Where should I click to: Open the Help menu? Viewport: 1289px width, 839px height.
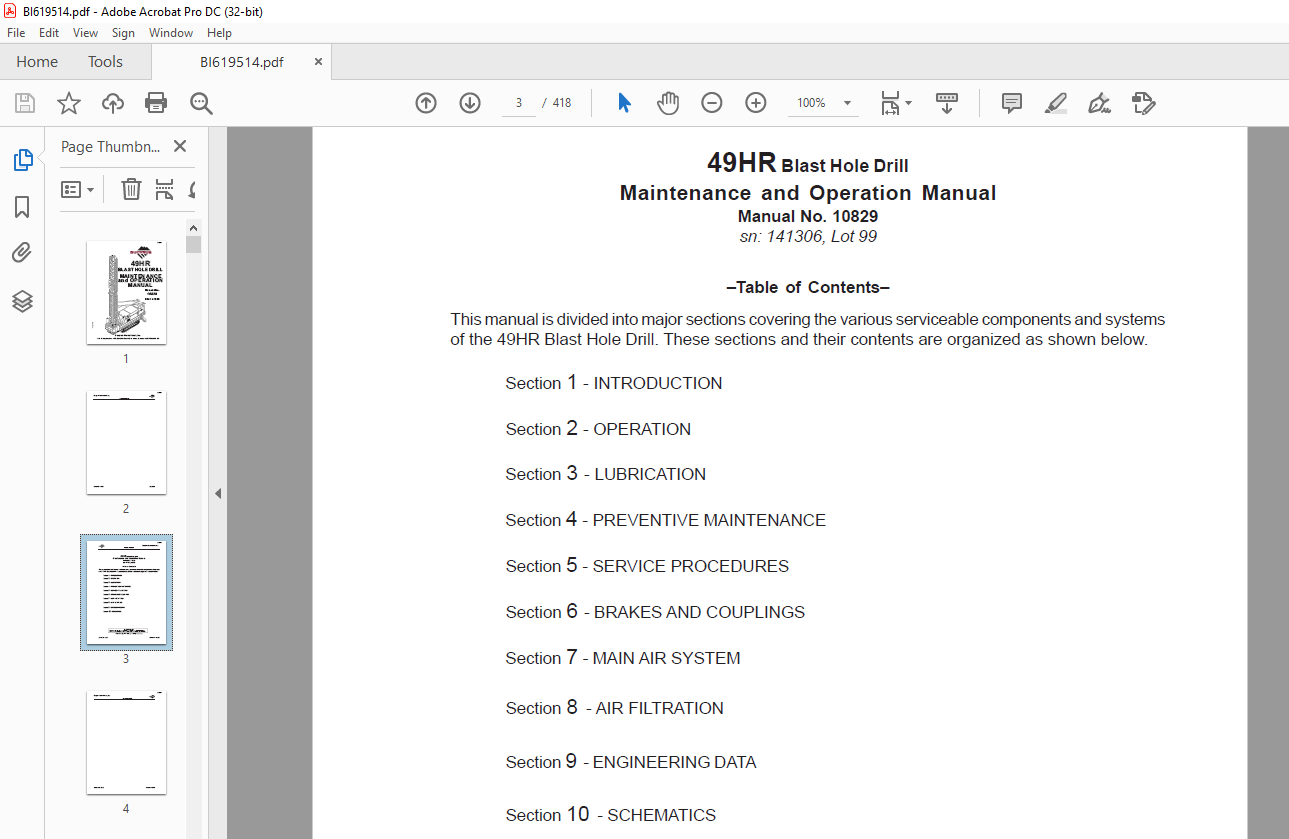tap(219, 33)
